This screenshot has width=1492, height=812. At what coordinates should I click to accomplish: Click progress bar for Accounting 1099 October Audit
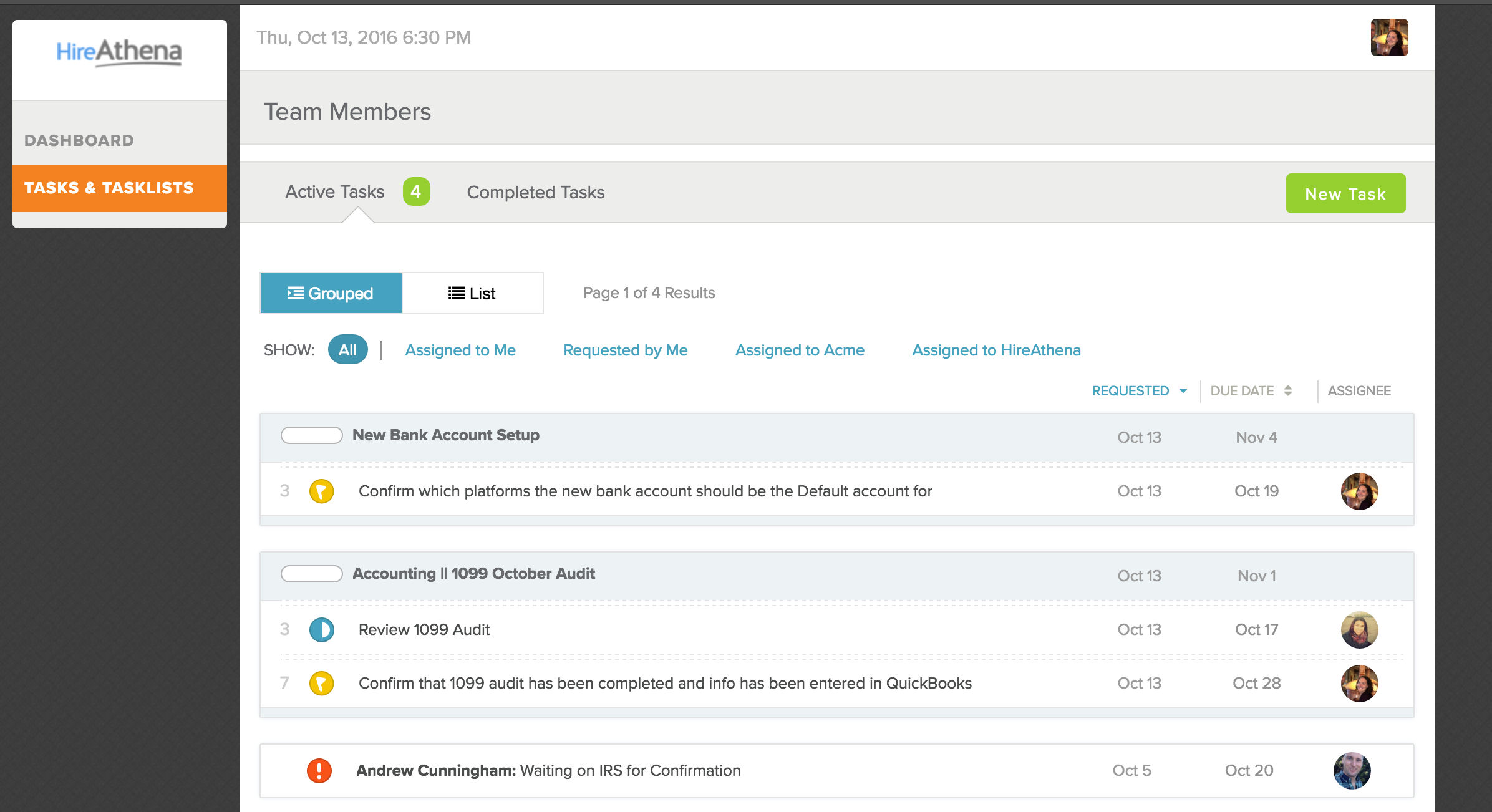point(311,574)
